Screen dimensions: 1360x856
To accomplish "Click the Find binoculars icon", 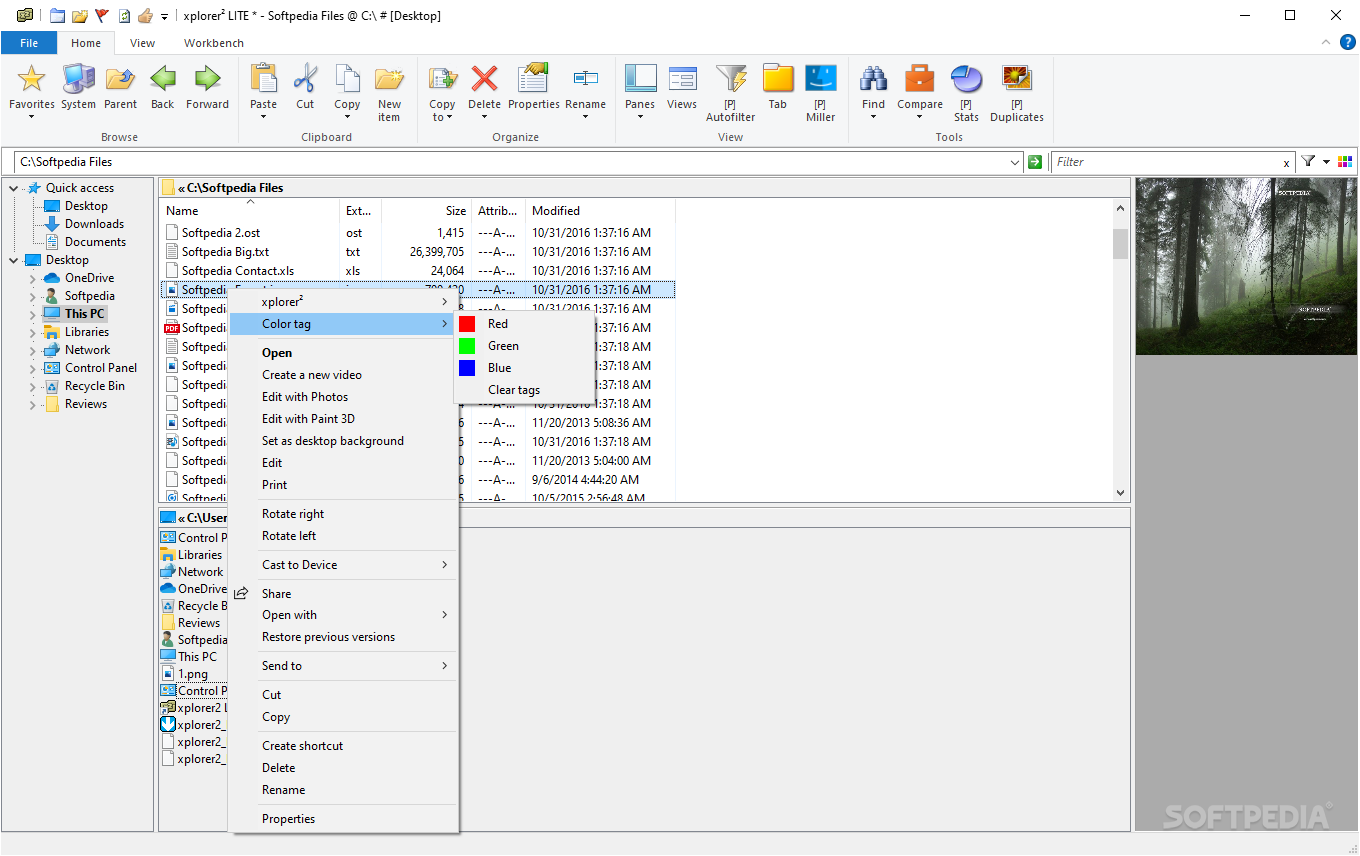I will pyautogui.click(x=873, y=78).
